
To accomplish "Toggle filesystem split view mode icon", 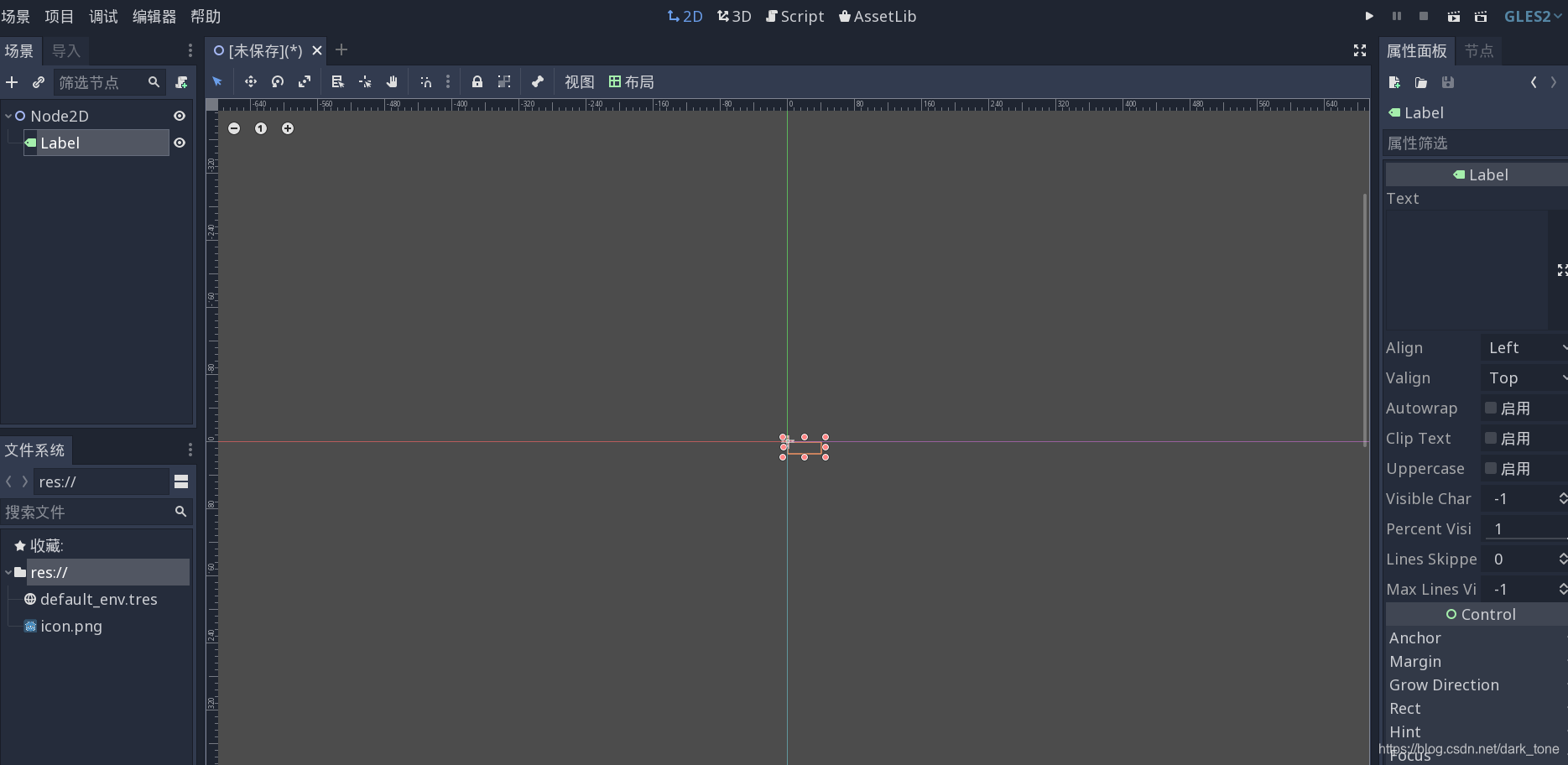I will coord(181,481).
